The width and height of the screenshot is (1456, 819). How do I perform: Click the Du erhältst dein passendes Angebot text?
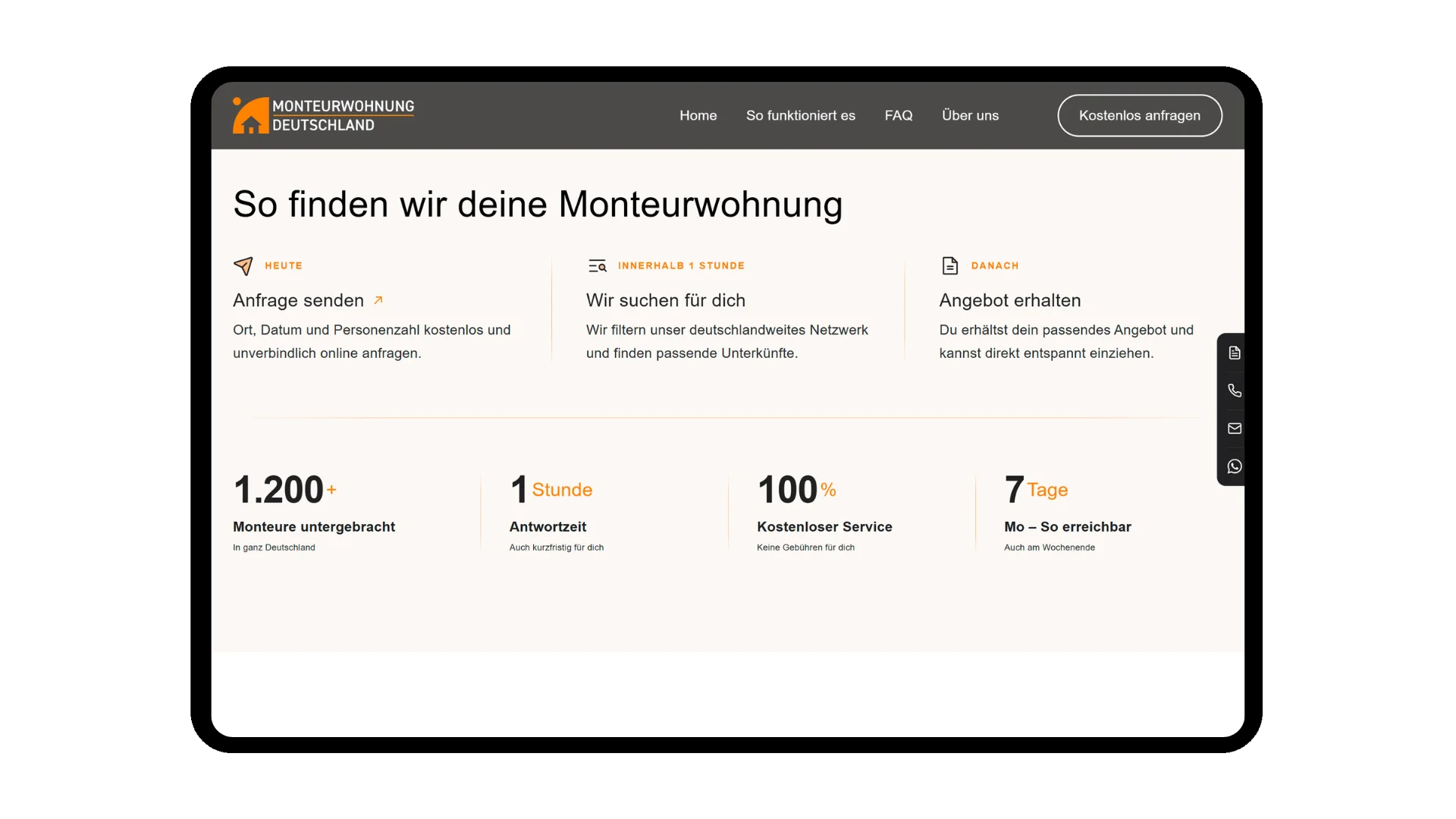click(1066, 341)
